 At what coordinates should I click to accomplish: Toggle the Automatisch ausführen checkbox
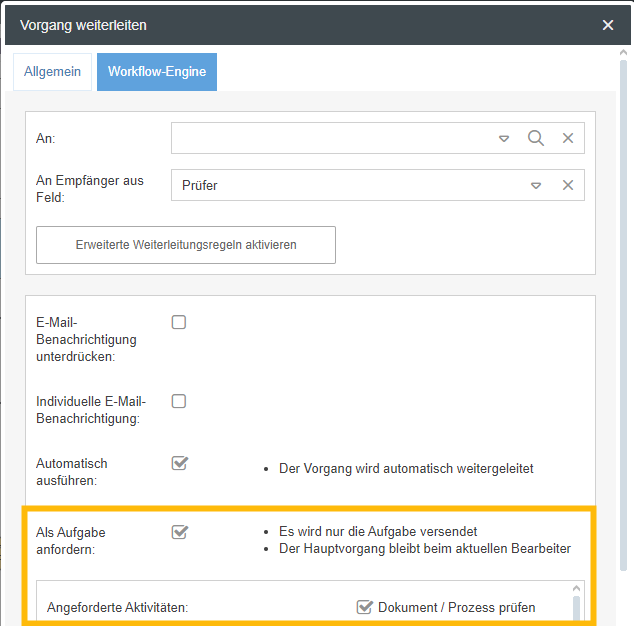[x=180, y=463]
